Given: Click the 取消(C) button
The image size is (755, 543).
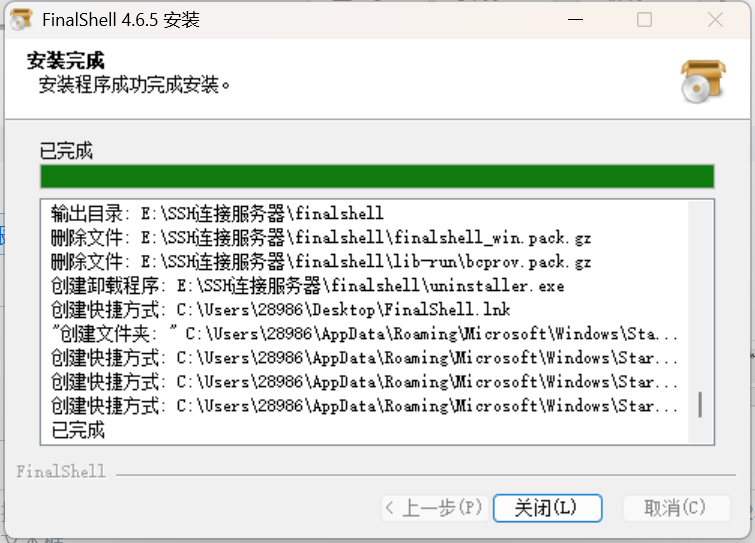Looking at the screenshot, I should (676, 508).
